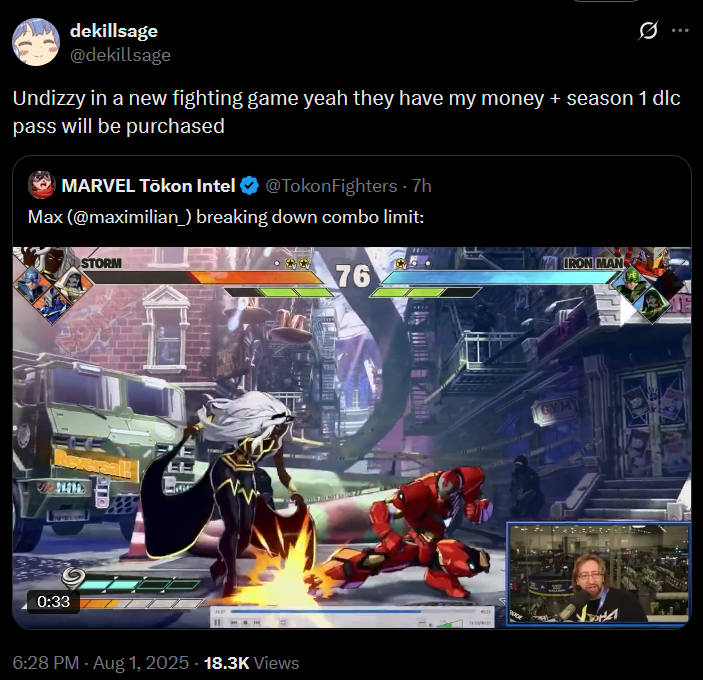Screen dimensions: 703x680
Task: Open the dekillsage display name link
Action: [x=114, y=31]
